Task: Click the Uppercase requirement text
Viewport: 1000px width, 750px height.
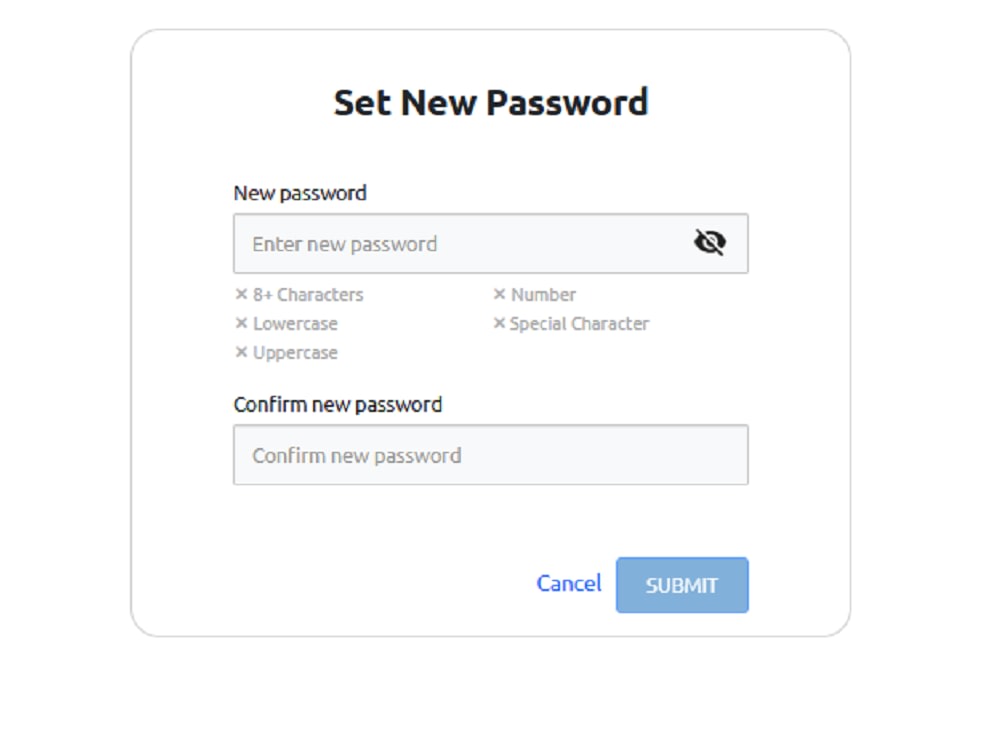Action: click(x=294, y=352)
